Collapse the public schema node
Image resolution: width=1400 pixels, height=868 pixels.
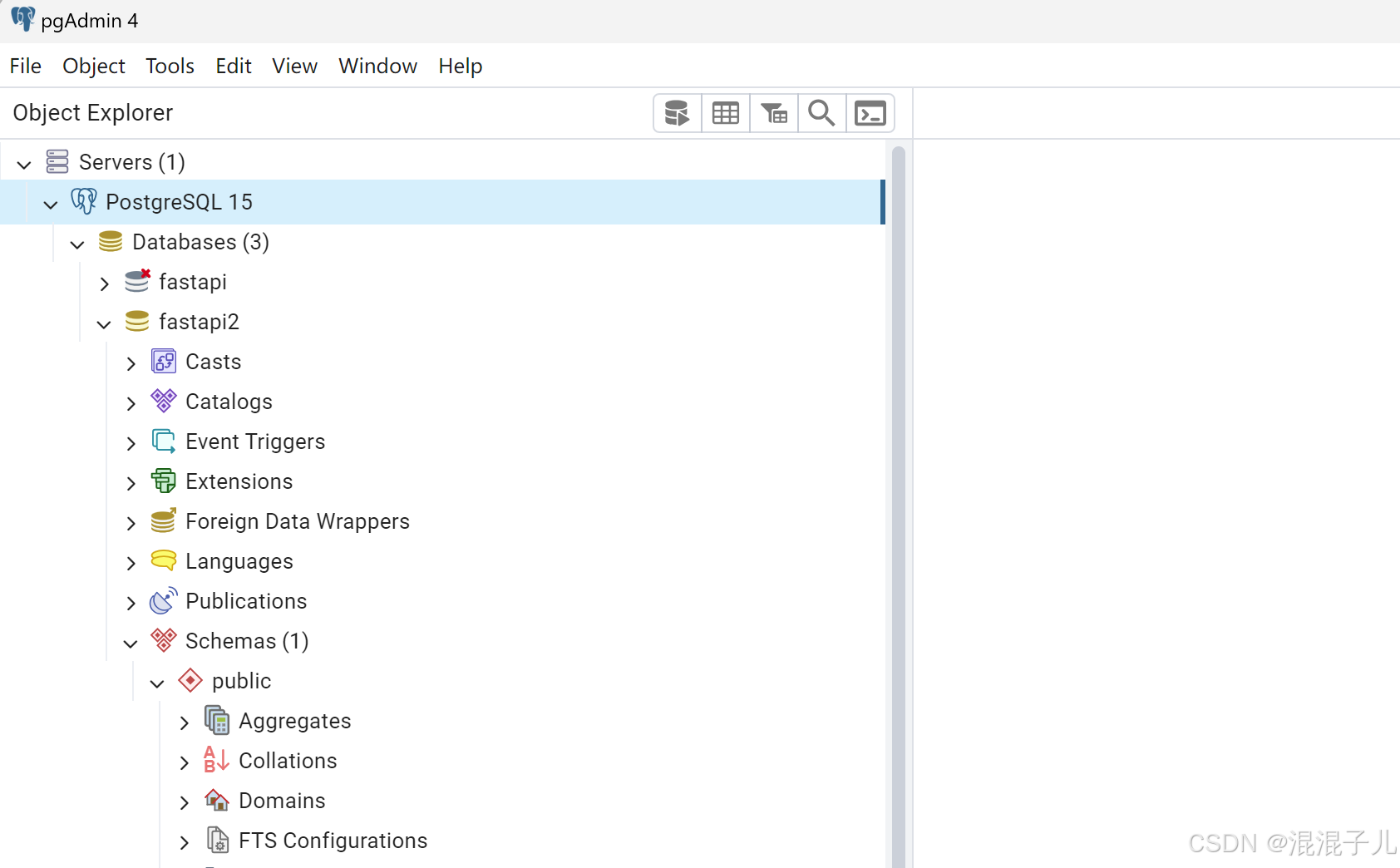tap(157, 683)
